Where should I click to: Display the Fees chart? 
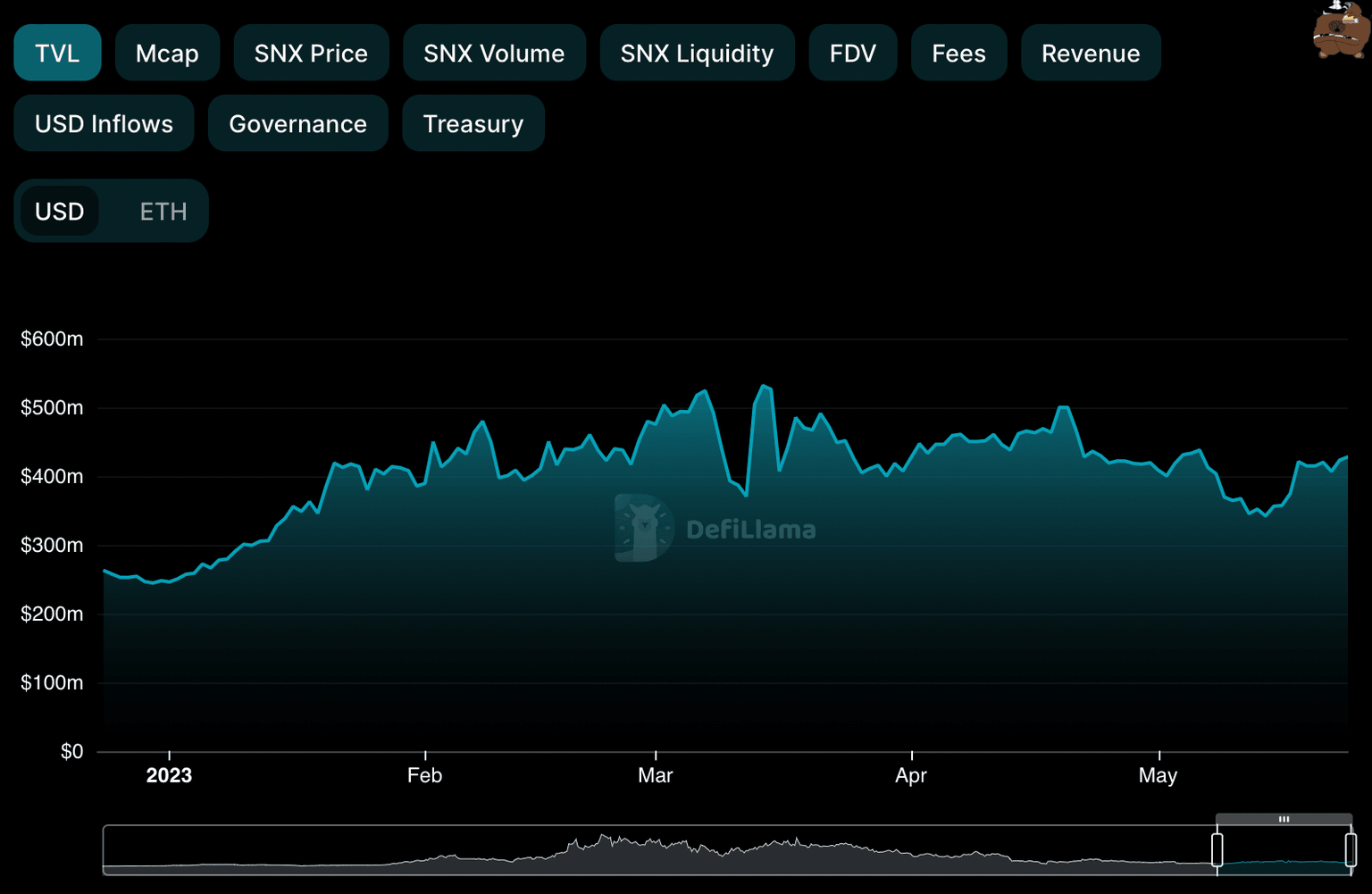[x=958, y=53]
